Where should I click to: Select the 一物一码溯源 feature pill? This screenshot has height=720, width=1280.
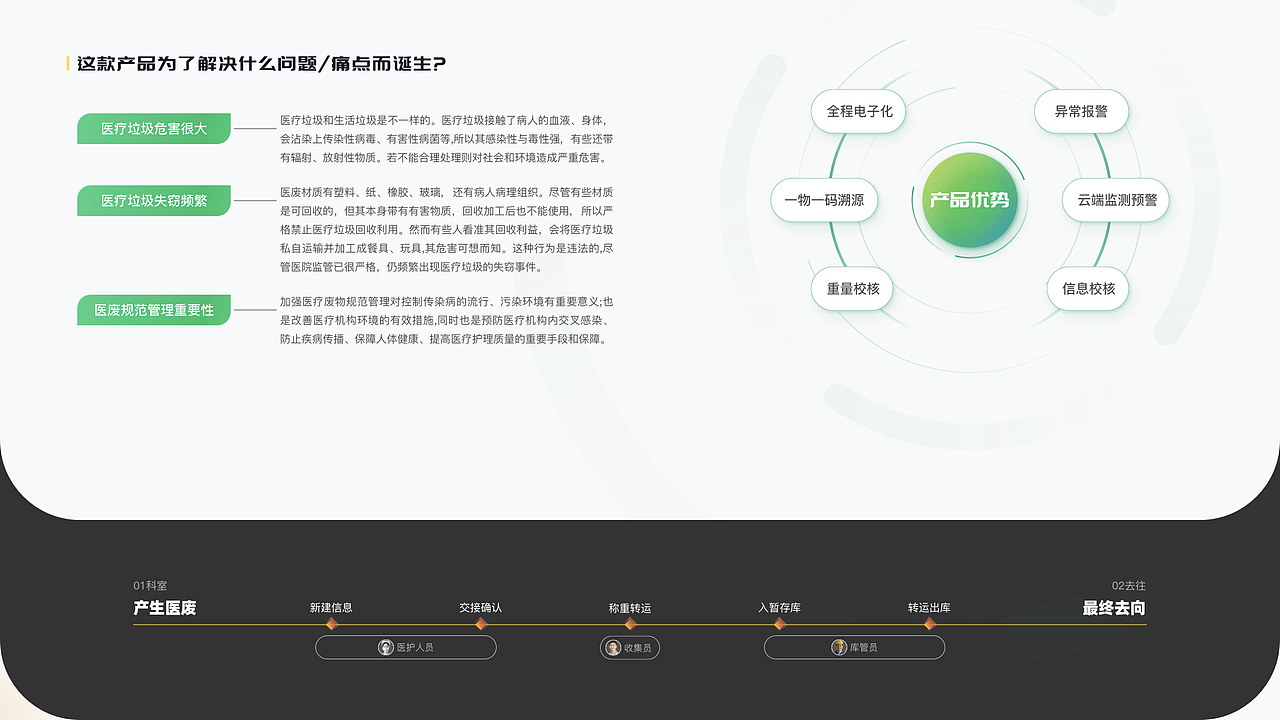(x=824, y=200)
